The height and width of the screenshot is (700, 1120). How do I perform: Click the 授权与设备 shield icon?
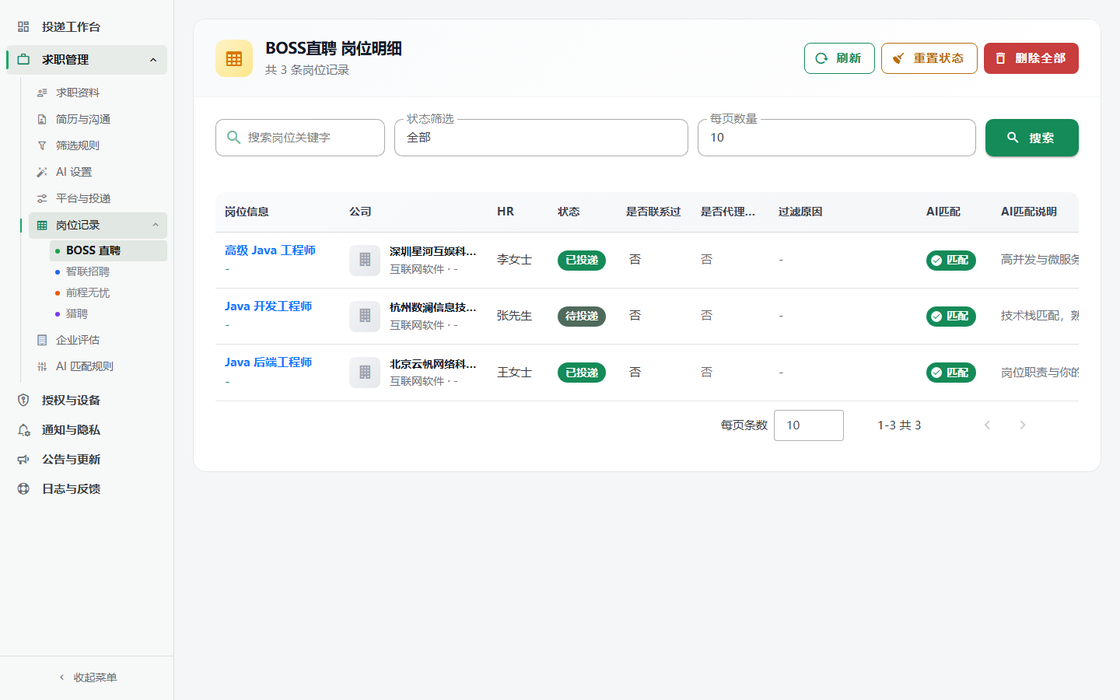pos(24,400)
